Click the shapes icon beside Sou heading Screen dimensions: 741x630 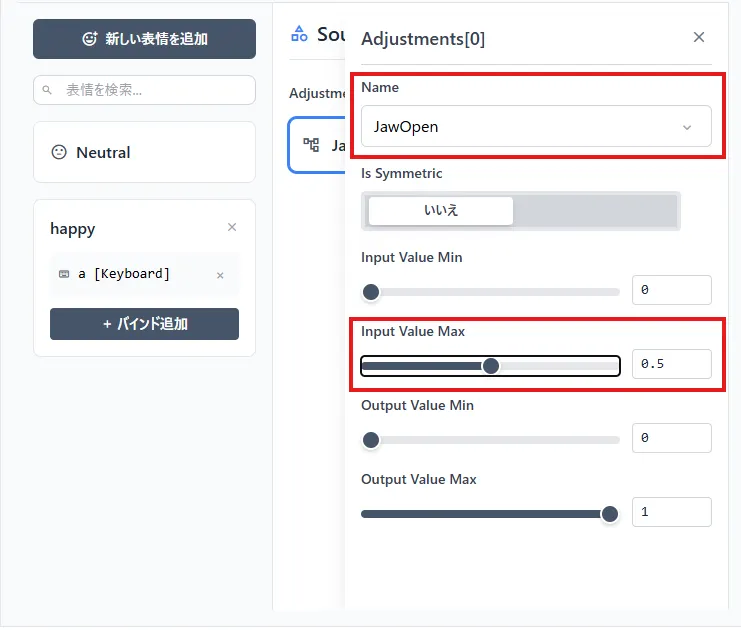(x=299, y=34)
